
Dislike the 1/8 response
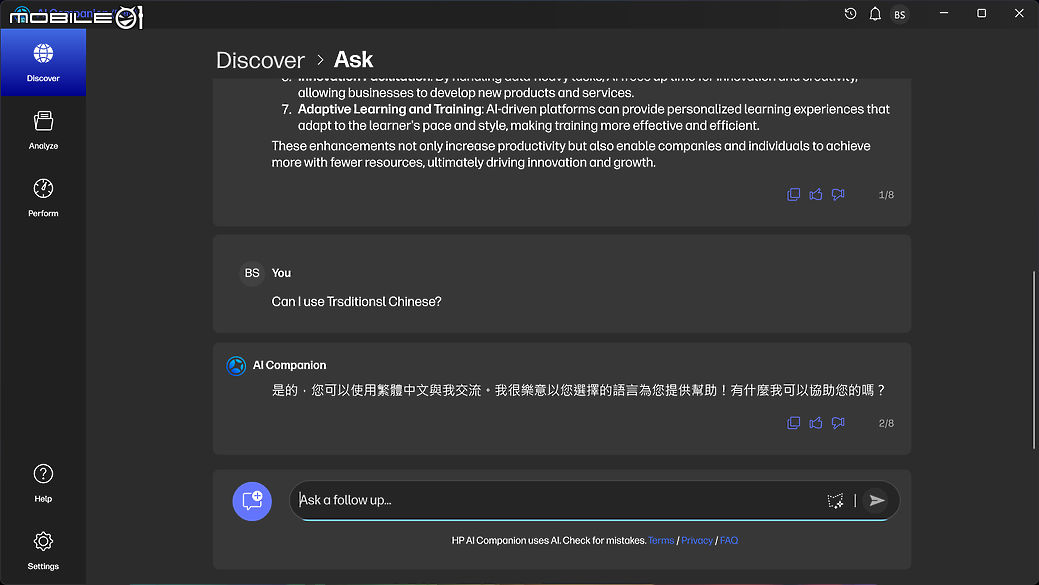[x=838, y=195]
